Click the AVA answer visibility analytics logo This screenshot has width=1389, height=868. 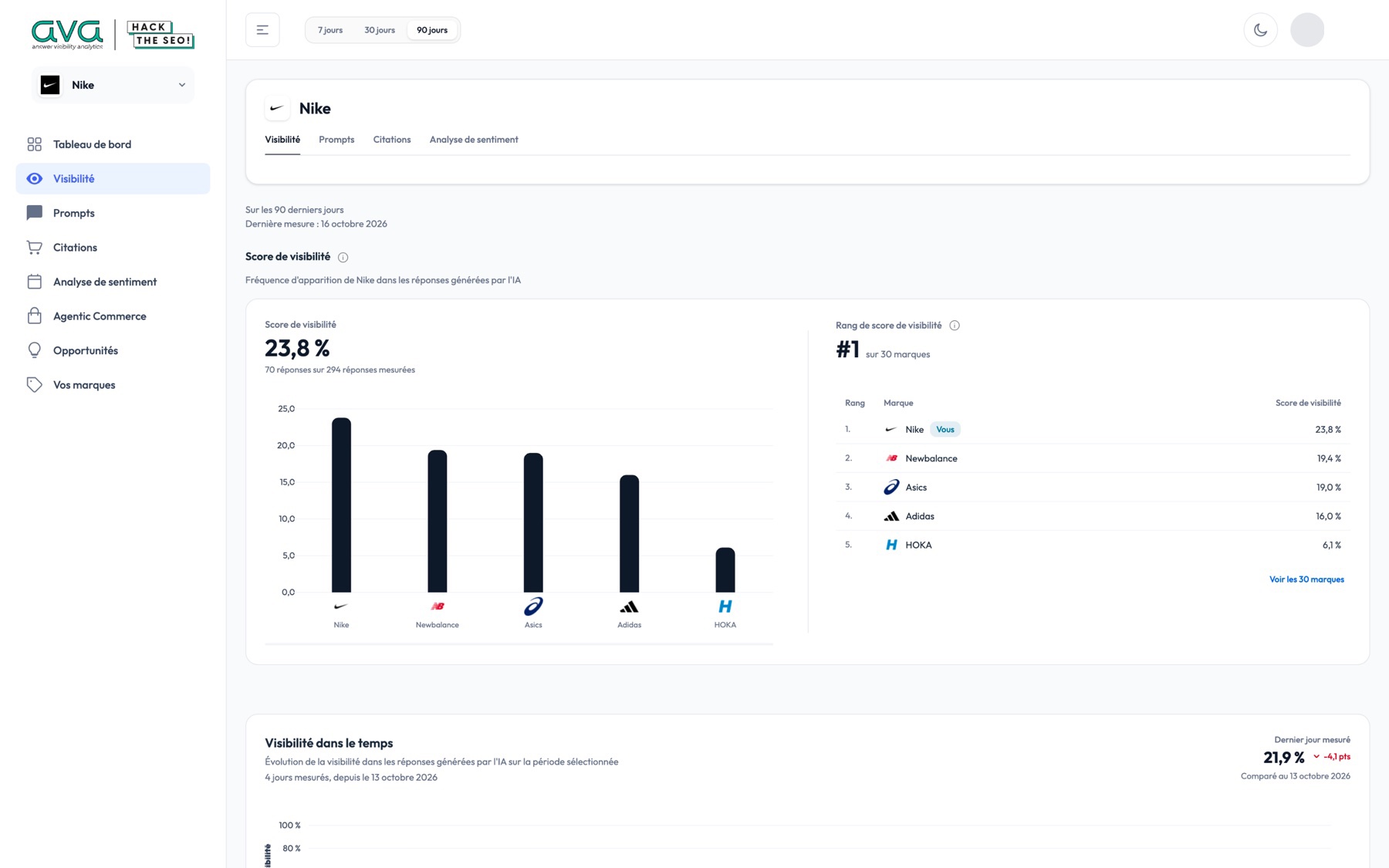pyautogui.click(x=67, y=35)
